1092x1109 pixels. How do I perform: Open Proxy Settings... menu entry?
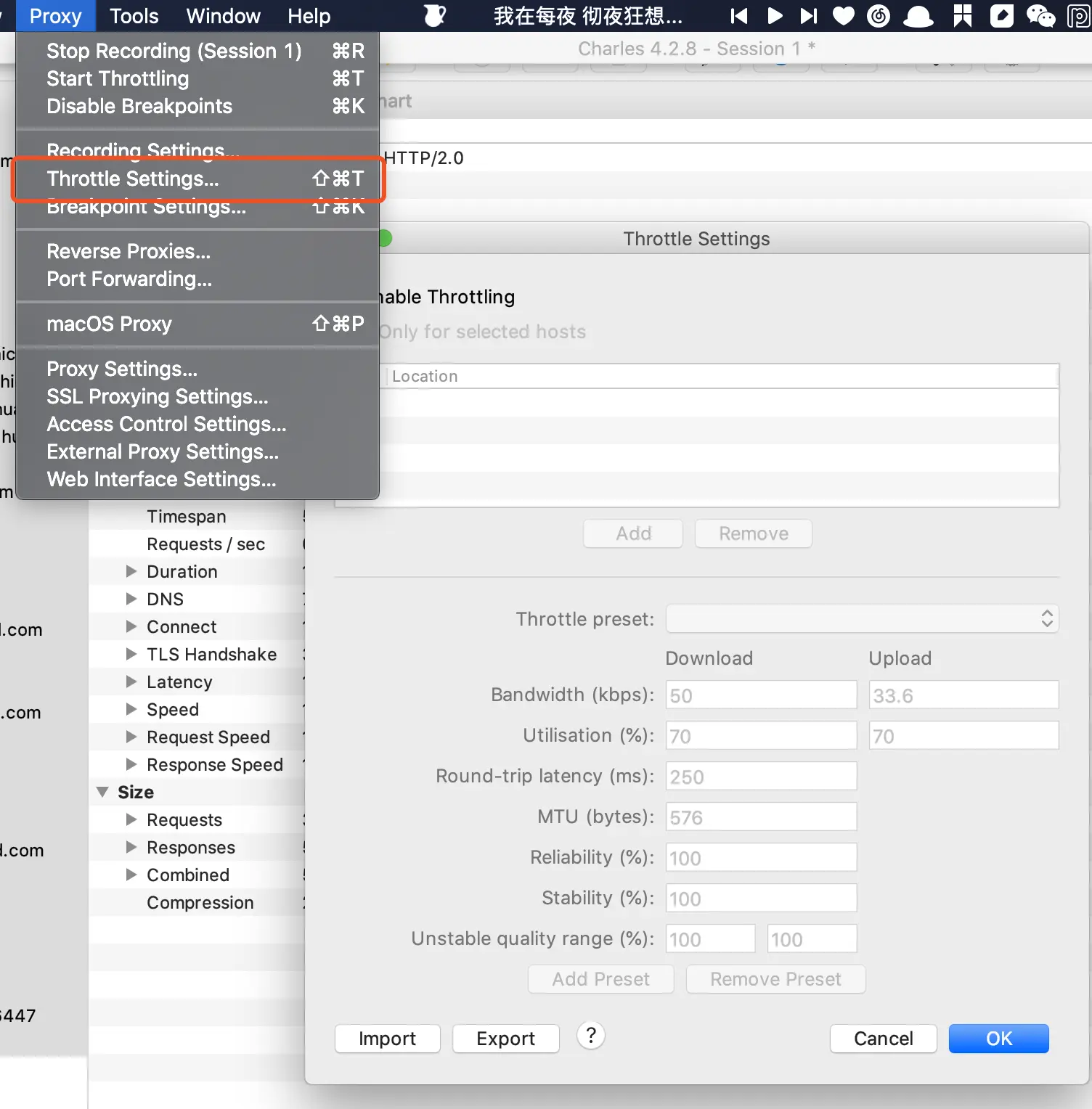pyautogui.click(x=197, y=369)
